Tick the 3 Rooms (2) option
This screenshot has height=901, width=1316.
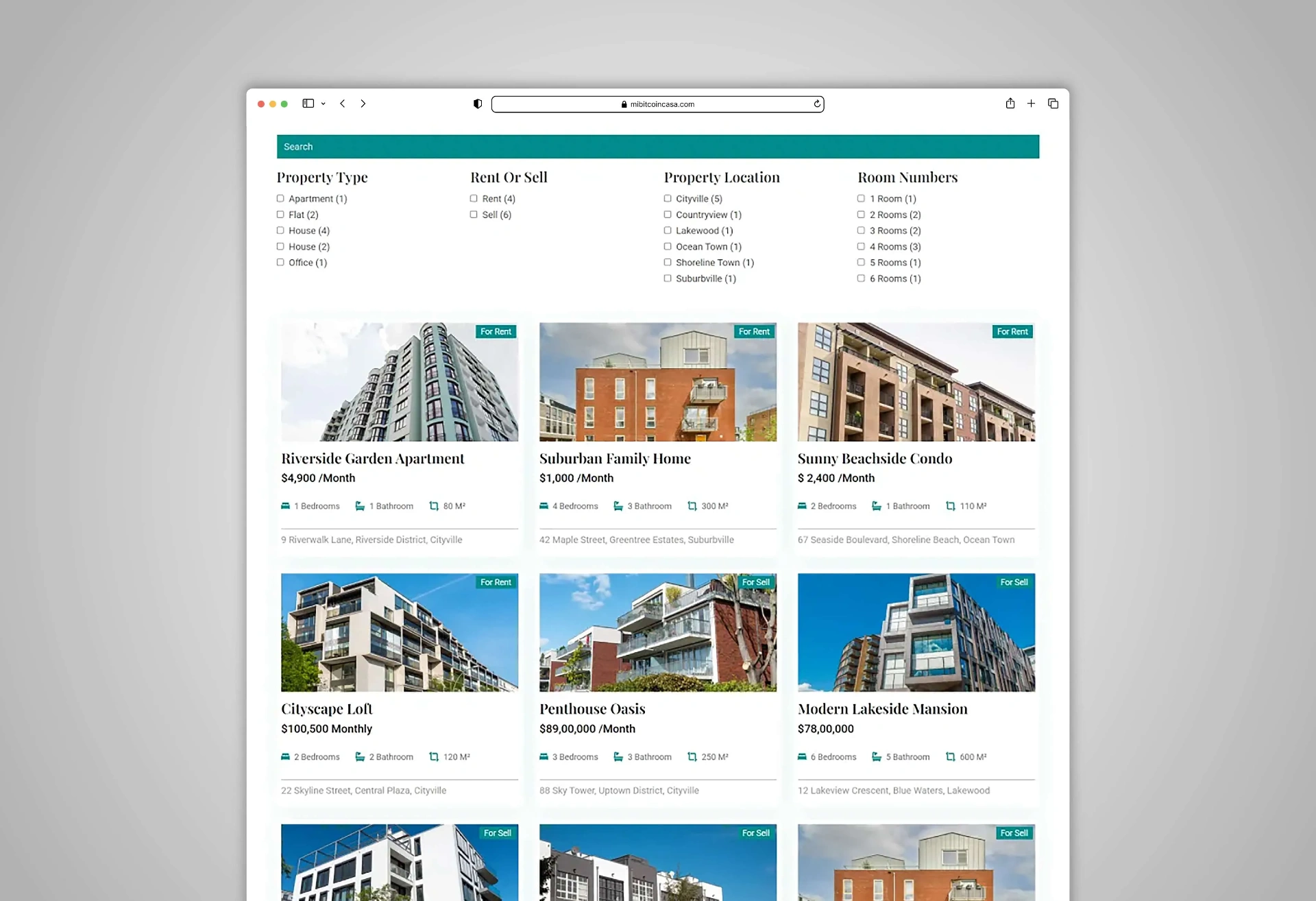(x=861, y=230)
